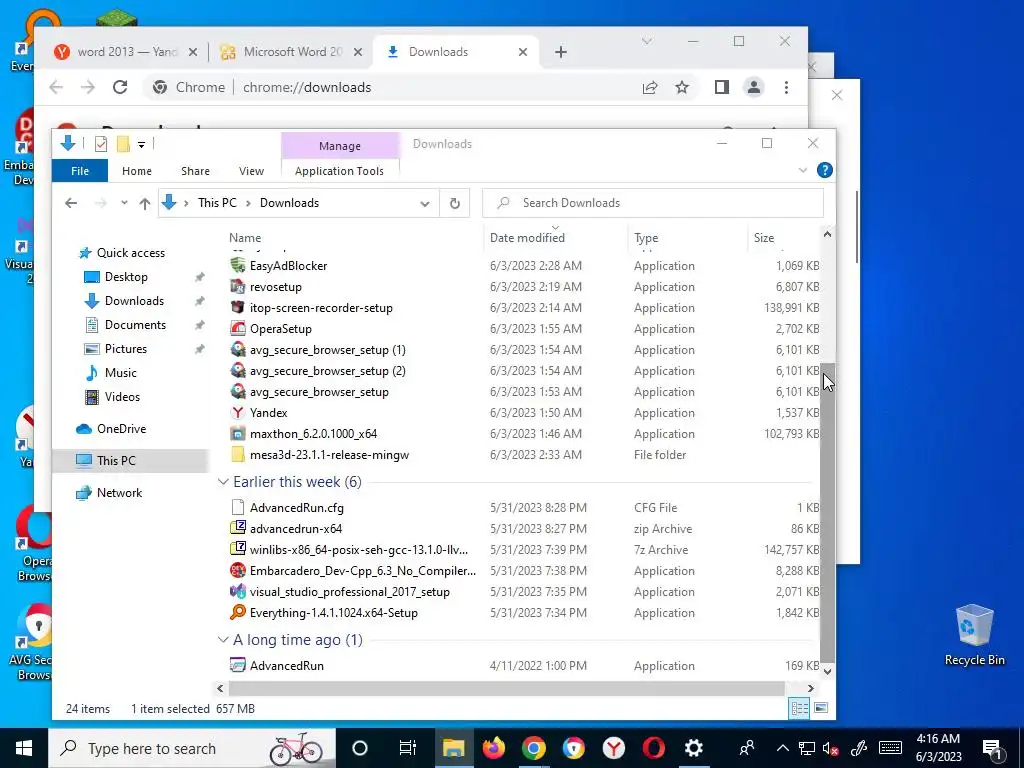Viewport: 1024px width, 768px height.
Task: Refresh the Downloads folder
Action: [455, 203]
